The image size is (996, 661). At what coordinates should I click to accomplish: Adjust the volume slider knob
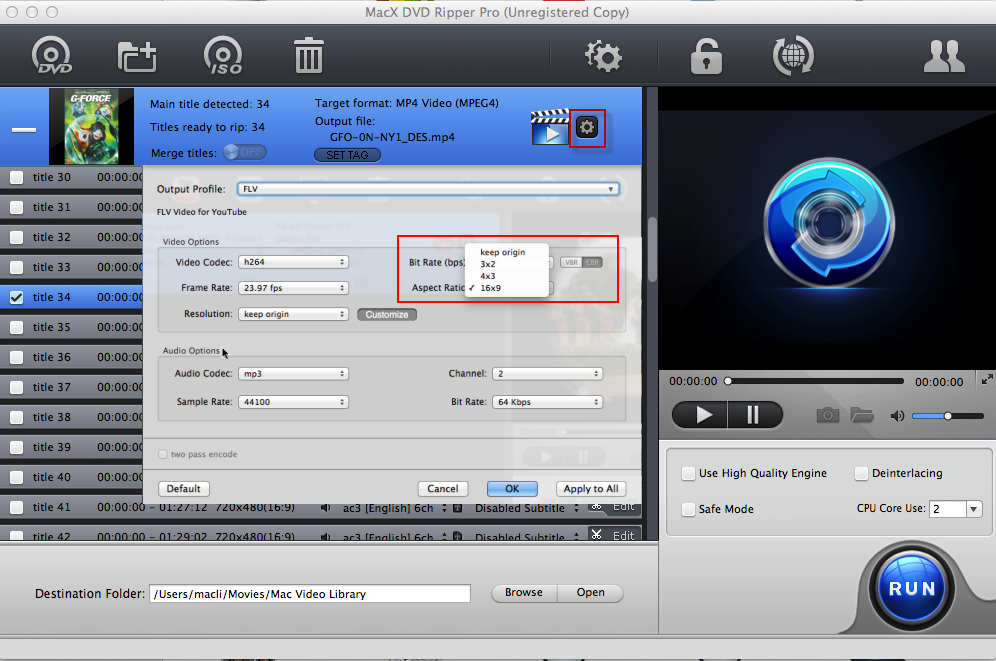coord(947,416)
